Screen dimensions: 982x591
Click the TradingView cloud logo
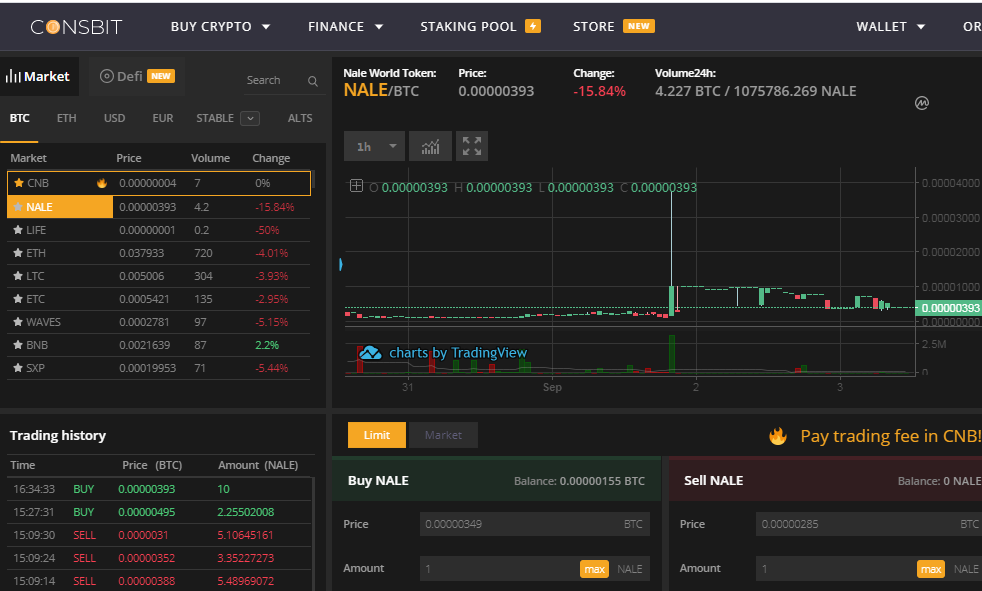[x=371, y=353]
